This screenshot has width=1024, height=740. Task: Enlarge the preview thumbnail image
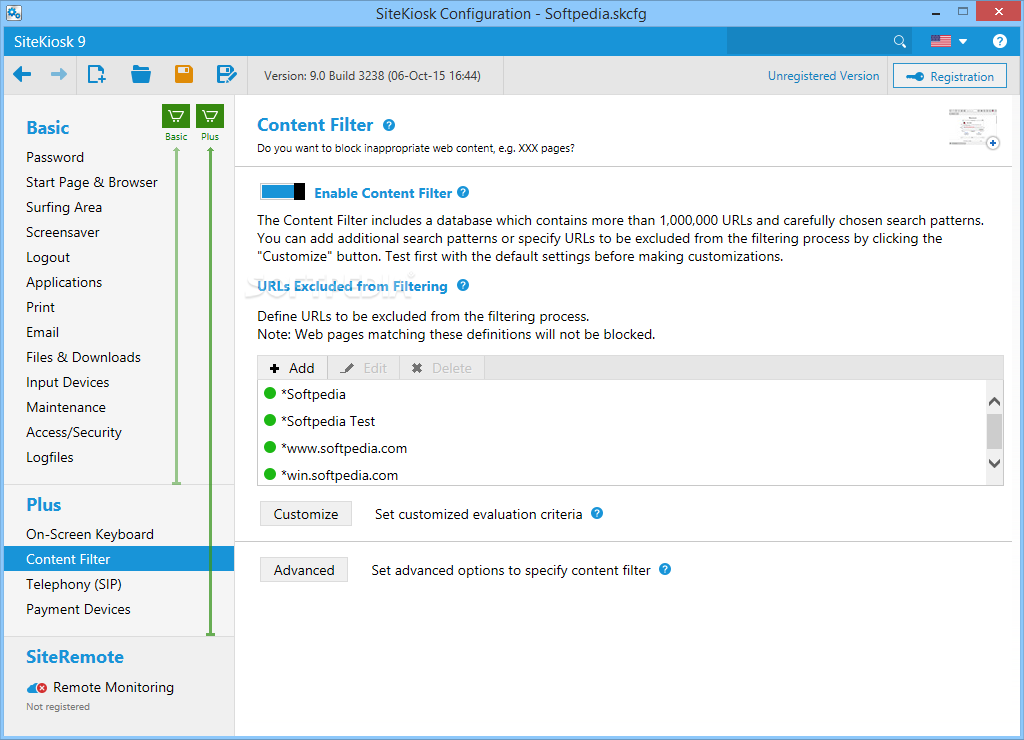[x=974, y=128]
